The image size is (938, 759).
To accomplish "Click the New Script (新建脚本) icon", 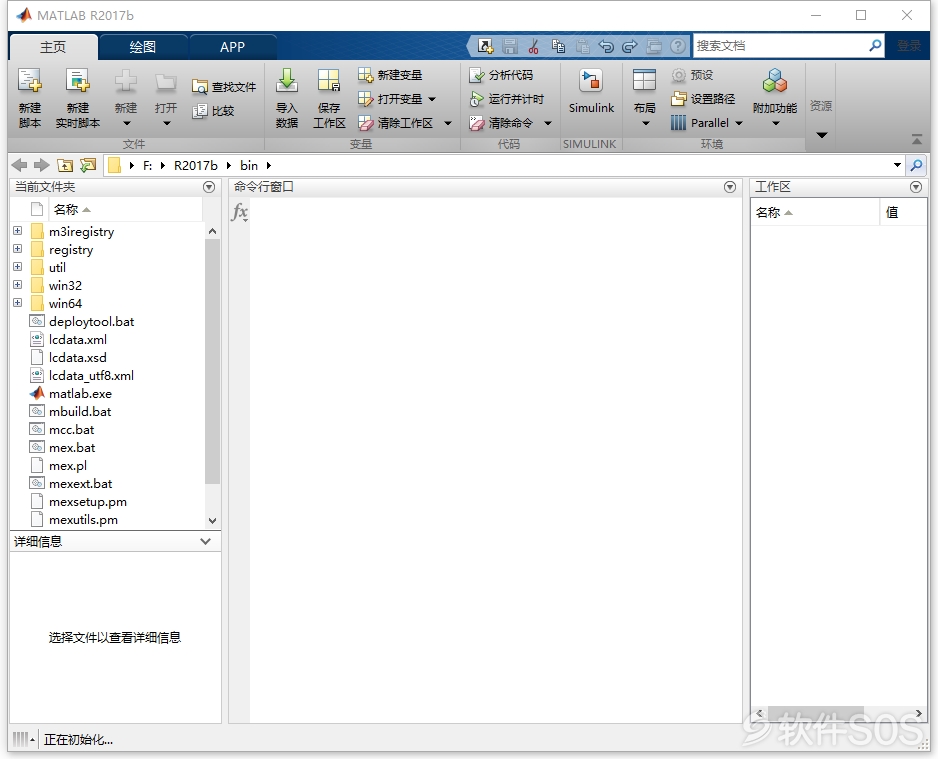I will (29, 81).
